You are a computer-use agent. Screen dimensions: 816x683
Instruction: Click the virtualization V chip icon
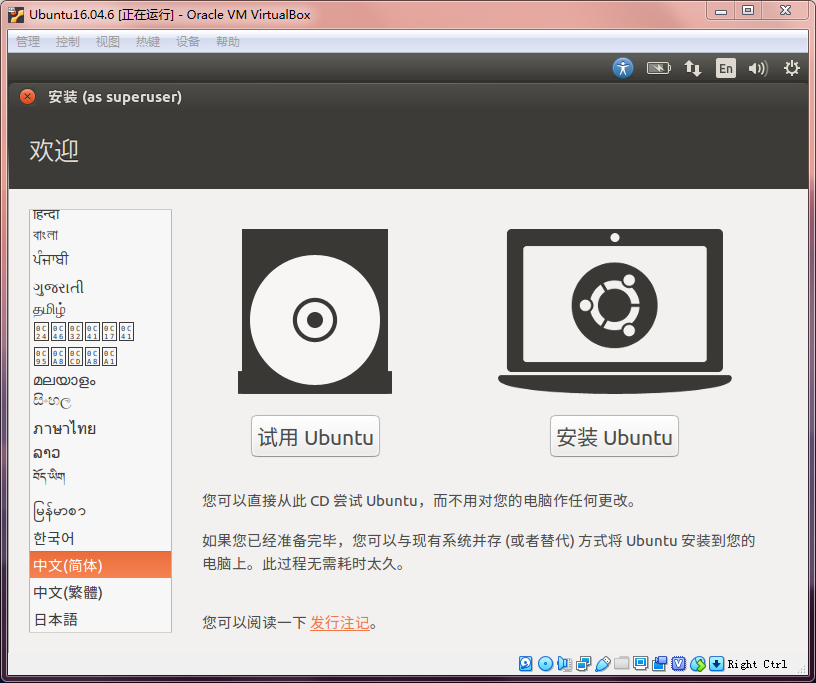point(679,663)
